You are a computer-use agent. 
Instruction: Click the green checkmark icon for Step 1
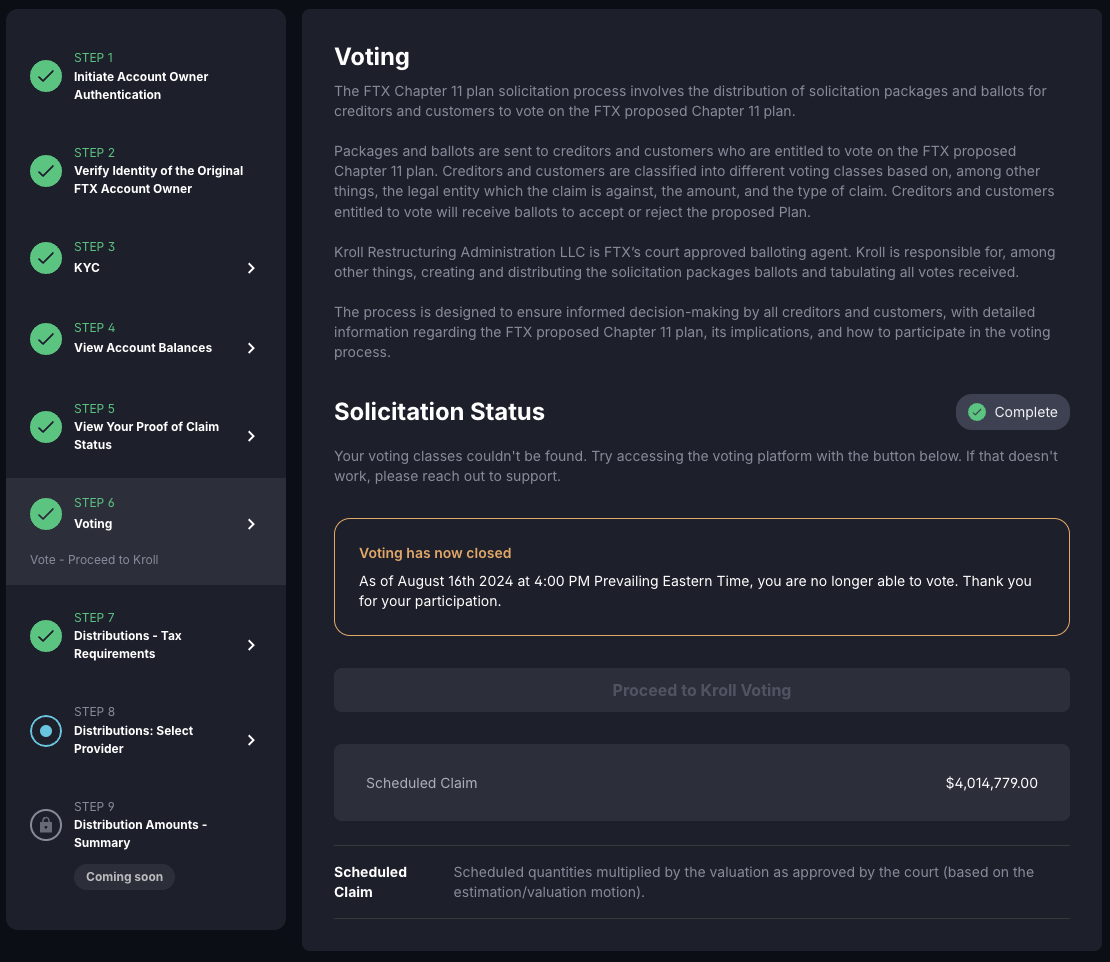[x=46, y=76]
